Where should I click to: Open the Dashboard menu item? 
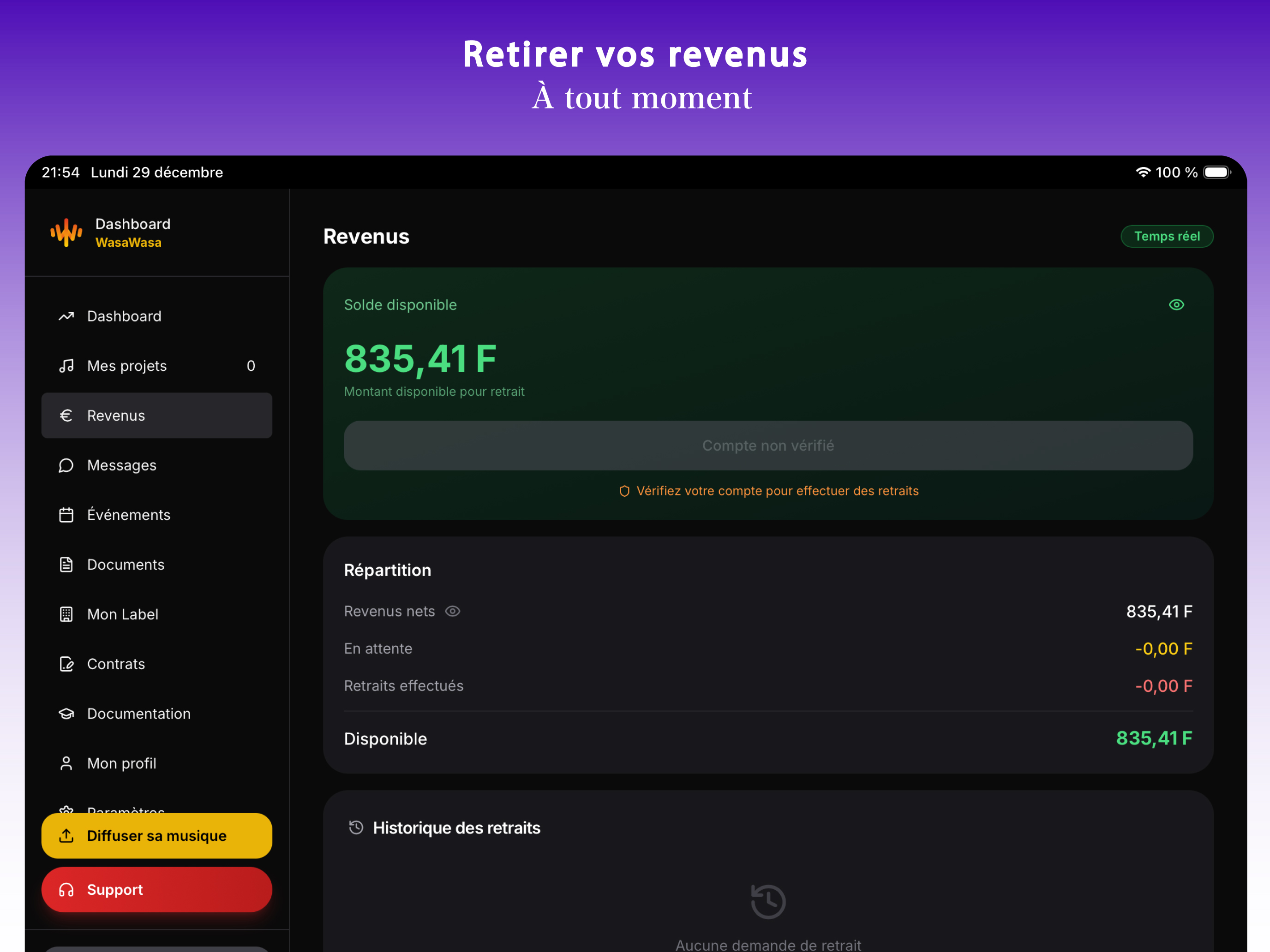click(x=157, y=316)
